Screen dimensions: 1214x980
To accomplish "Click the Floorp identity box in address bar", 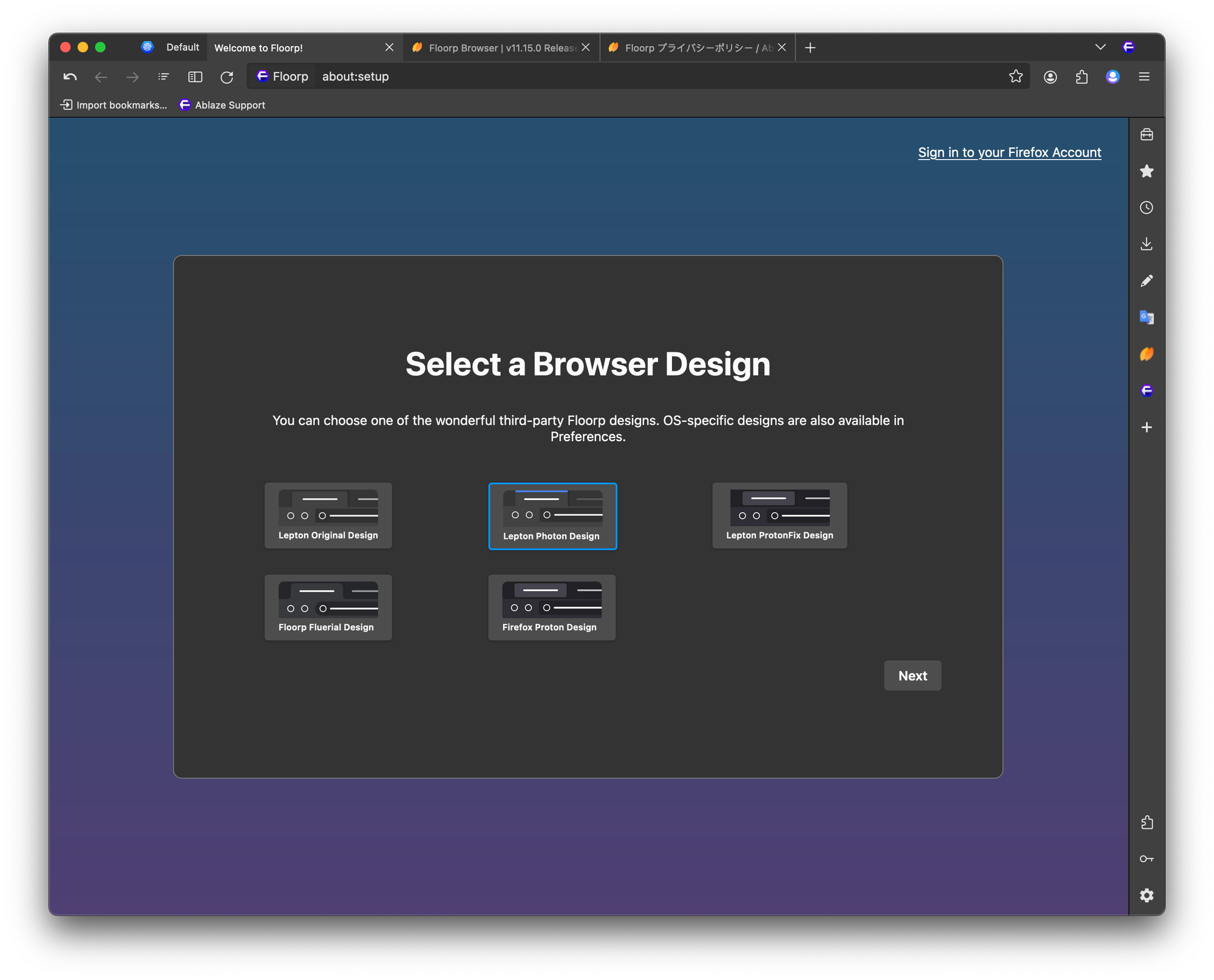I will click(x=283, y=76).
